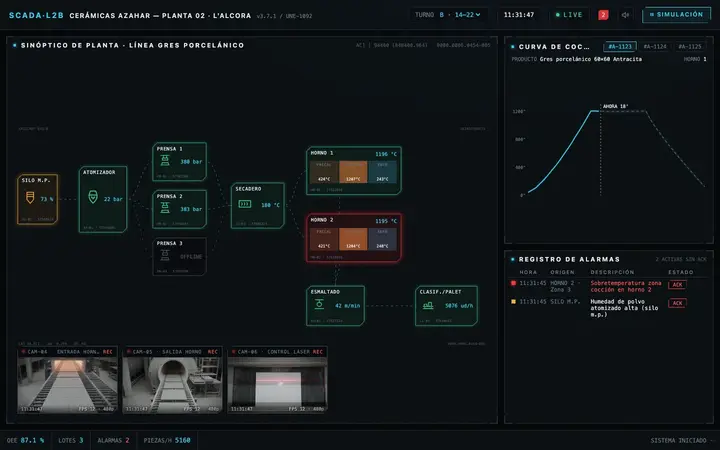Click the Sobretemperatura zona cocción alarm description
The width and height of the screenshot is (720, 450).
626,287
